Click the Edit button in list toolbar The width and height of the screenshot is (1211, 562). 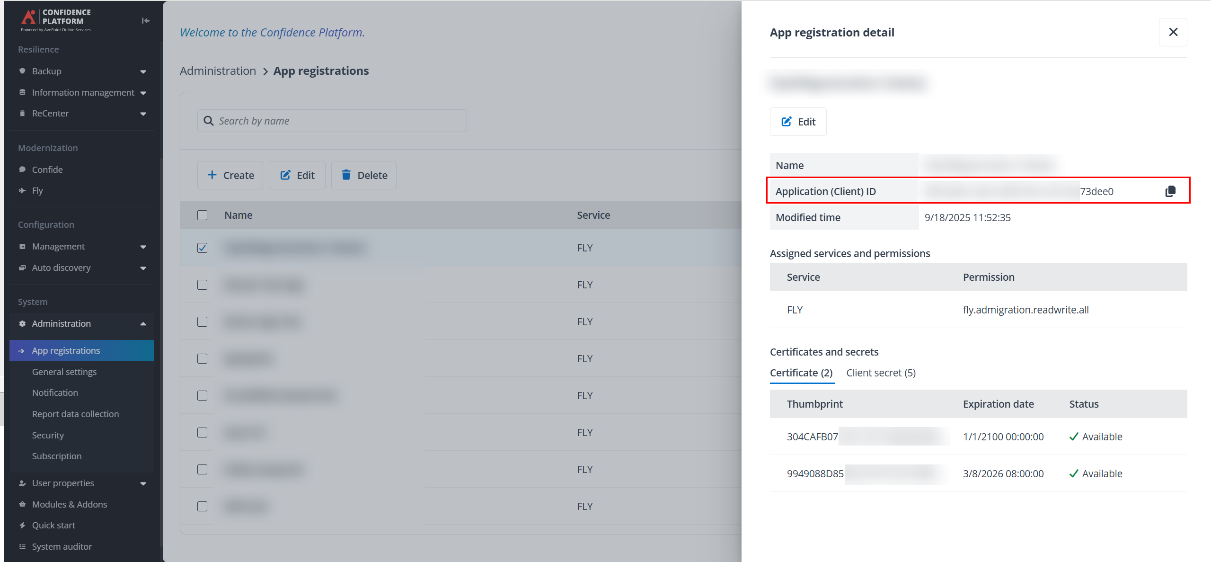tap(297, 175)
